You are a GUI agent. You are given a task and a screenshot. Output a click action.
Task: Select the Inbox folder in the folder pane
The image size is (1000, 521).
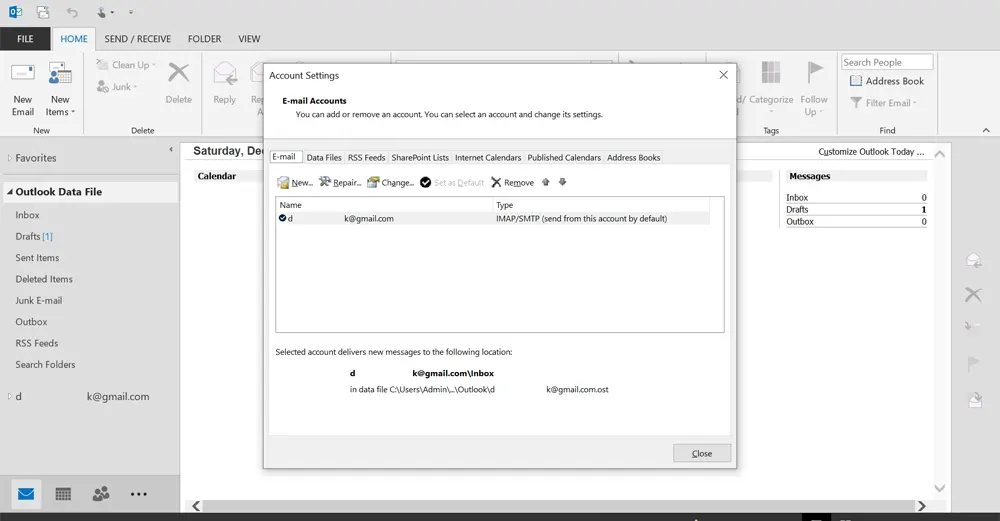pos(27,215)
